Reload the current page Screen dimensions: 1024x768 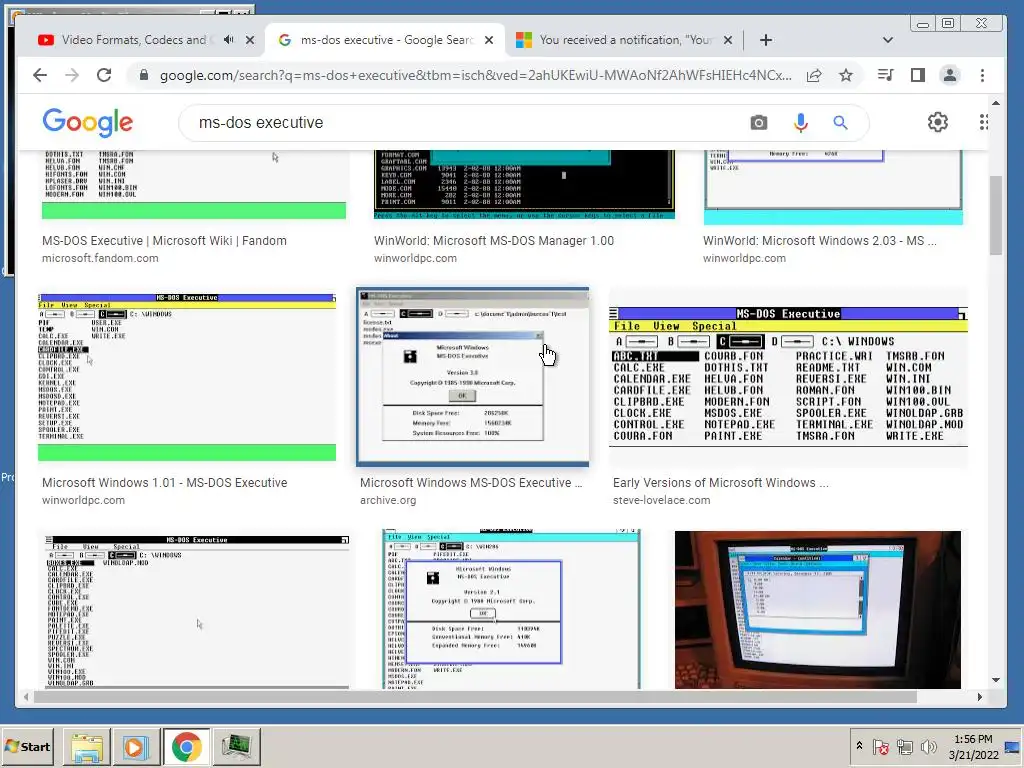(x=104, y=75)
